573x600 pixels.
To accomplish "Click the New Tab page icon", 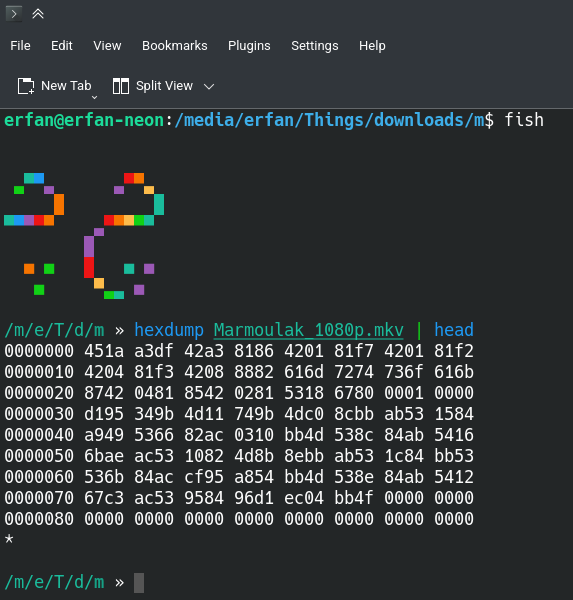I will click(26, 86).
